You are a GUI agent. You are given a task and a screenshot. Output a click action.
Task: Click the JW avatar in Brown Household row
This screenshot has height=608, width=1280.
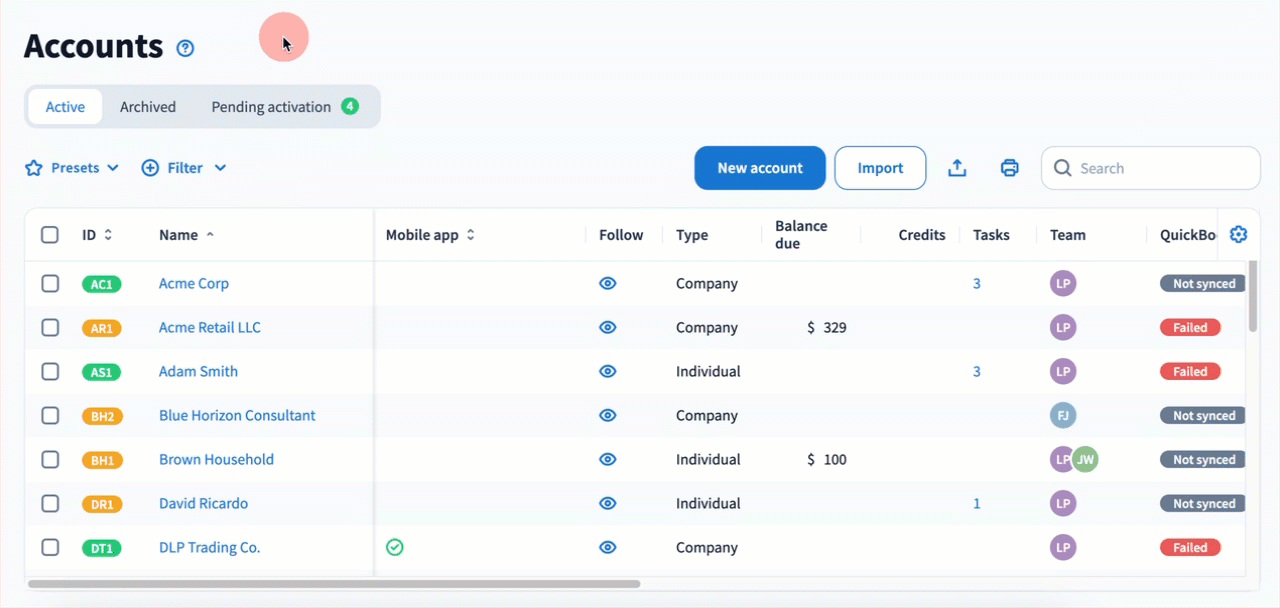pyautogui.click(x=1085, y=459)
